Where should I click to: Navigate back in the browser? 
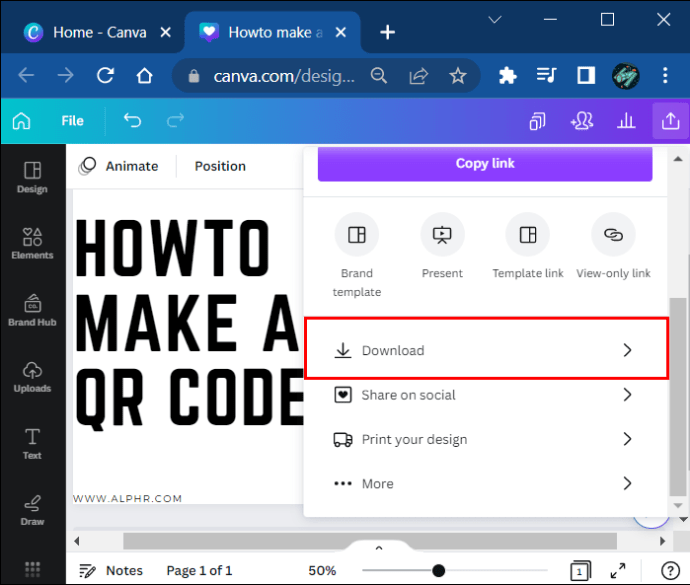click(x=26, y=76)
